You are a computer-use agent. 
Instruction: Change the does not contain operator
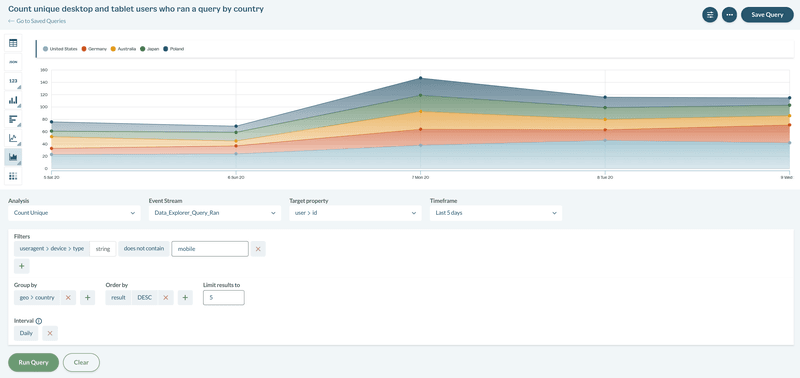click(144, 249)
